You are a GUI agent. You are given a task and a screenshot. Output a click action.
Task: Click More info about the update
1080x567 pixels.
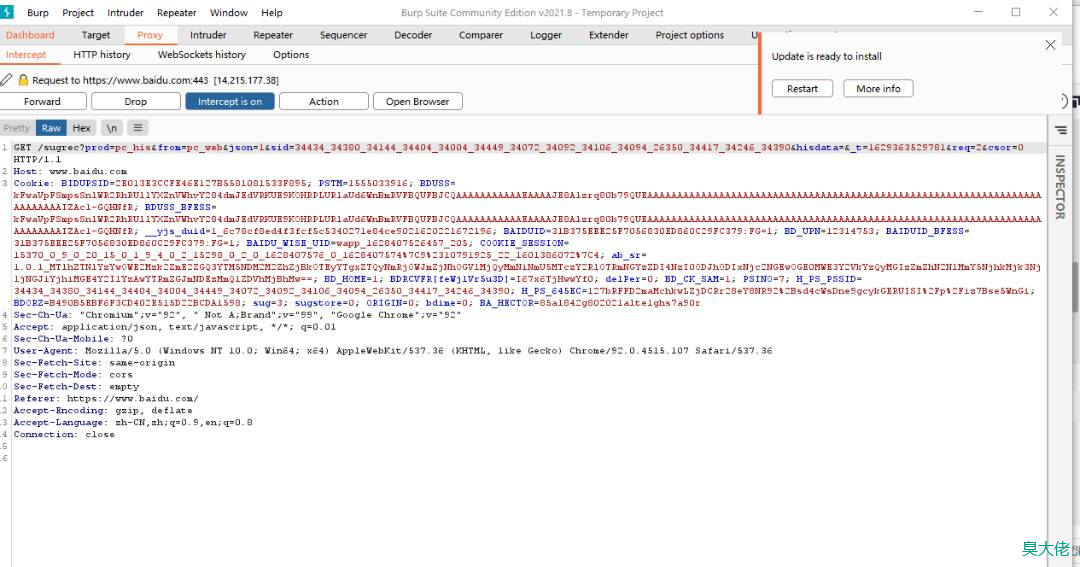coord(878,88)
